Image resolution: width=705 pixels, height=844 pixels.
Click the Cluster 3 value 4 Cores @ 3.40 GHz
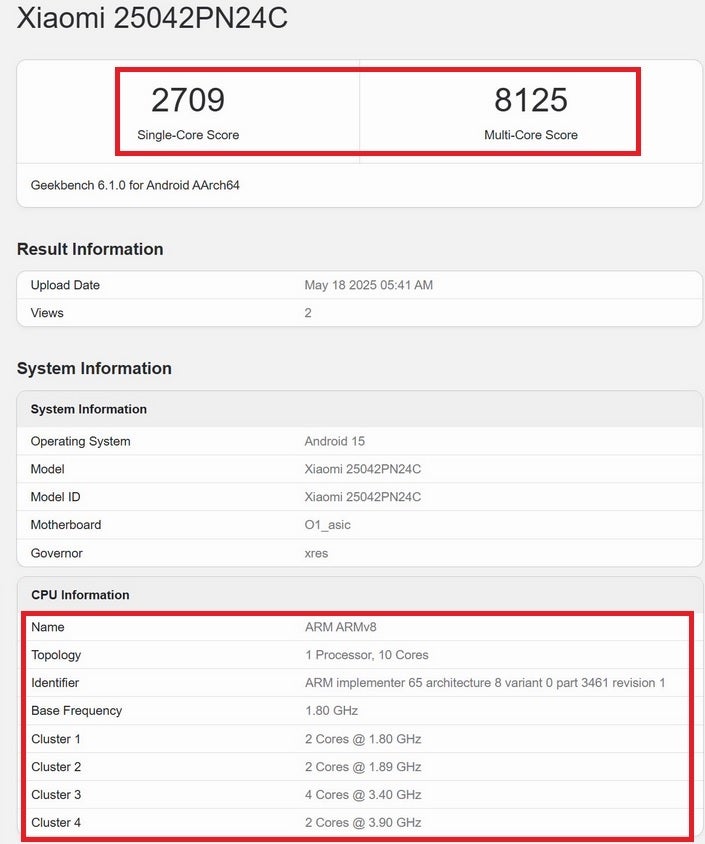[x=363, y=795]
